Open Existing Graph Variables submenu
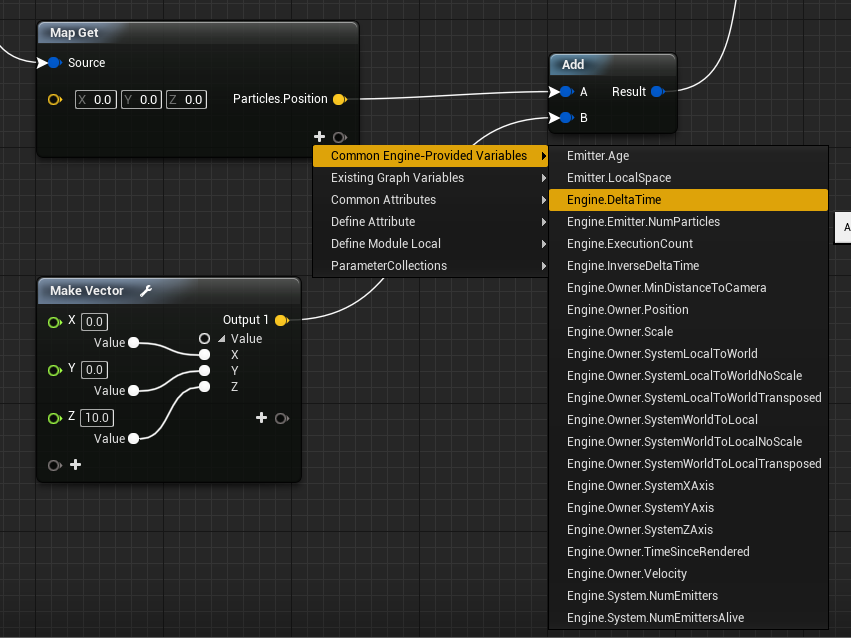Screen dimensions: 851x638 click(x=431, y=178)
